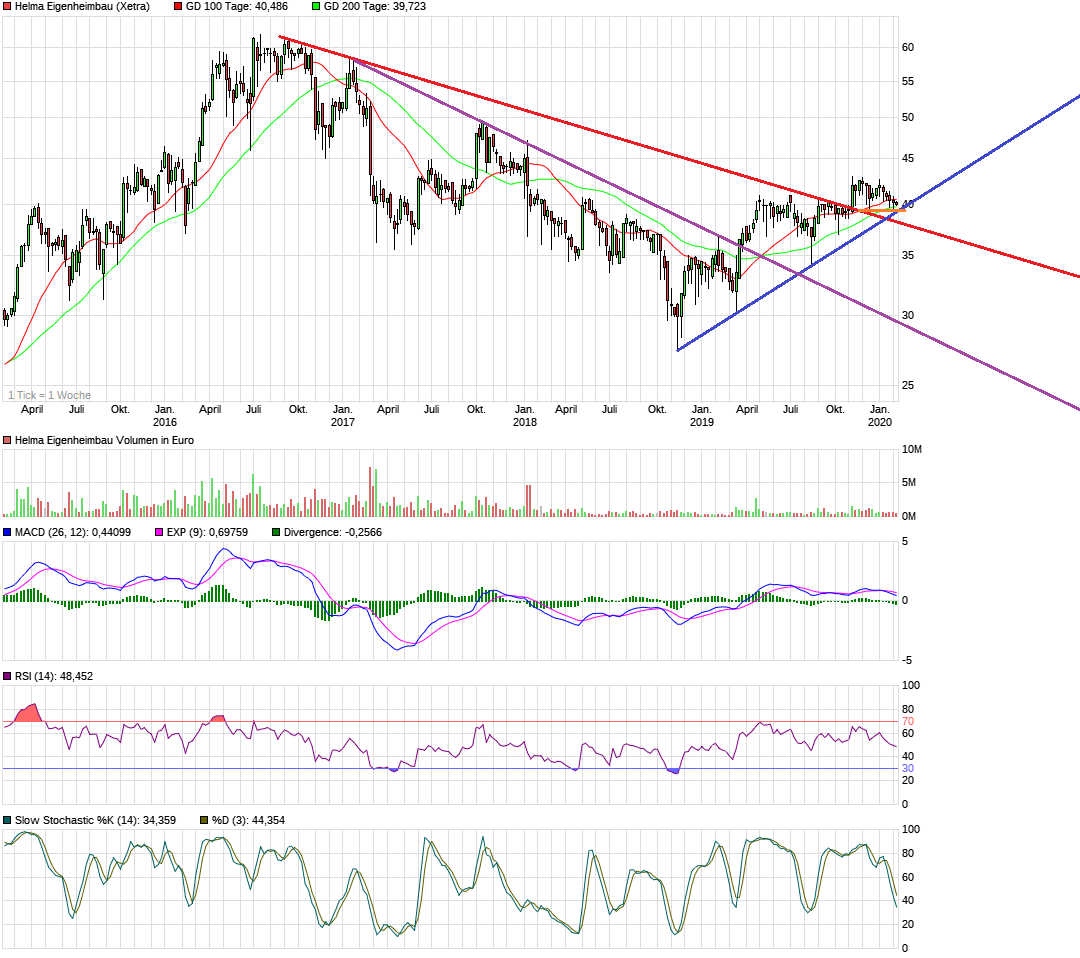Click the purple RSI legend swatch
Screen dimensions: 1080x958
coord(8,676)
